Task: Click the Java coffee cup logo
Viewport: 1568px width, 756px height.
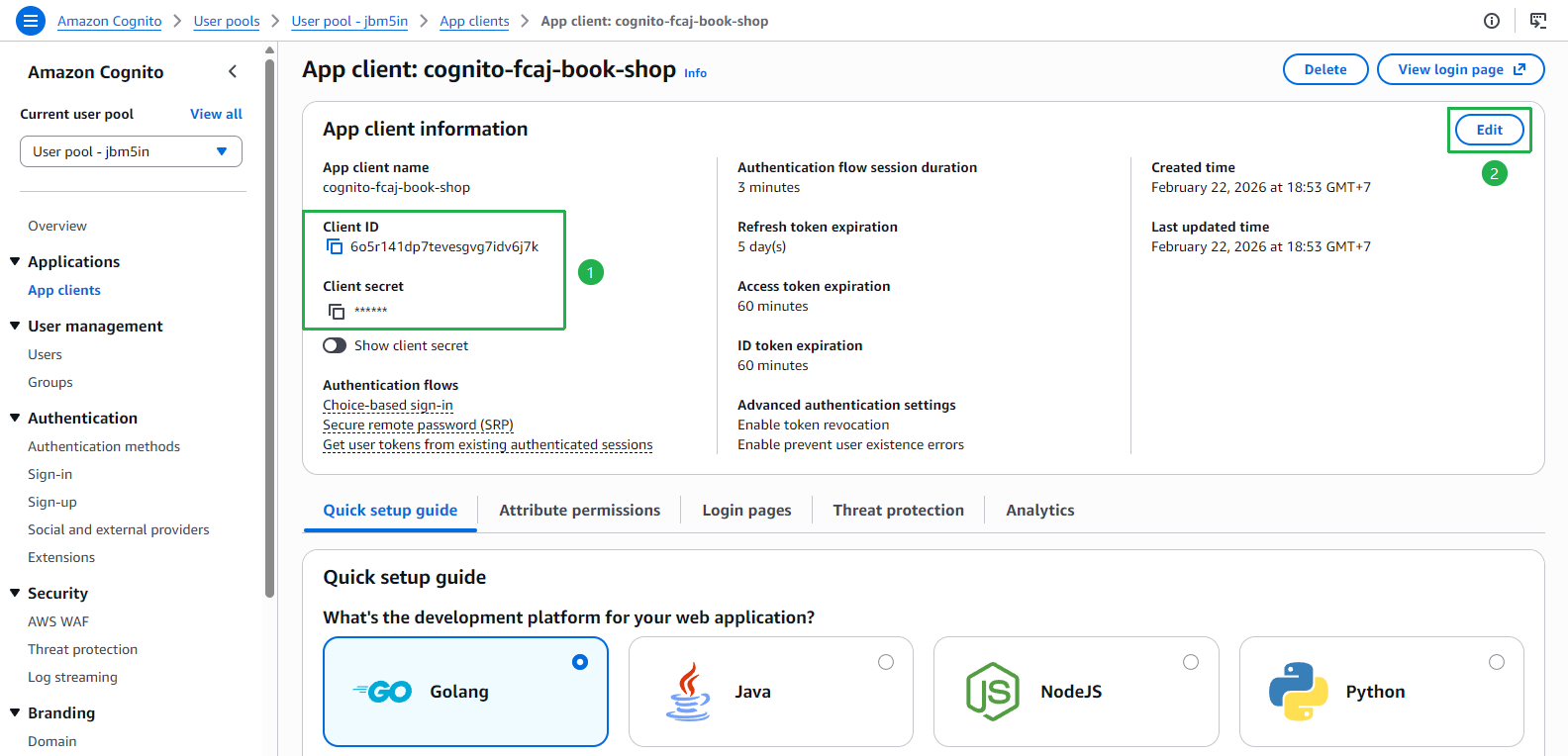Action: coord(689,692)
